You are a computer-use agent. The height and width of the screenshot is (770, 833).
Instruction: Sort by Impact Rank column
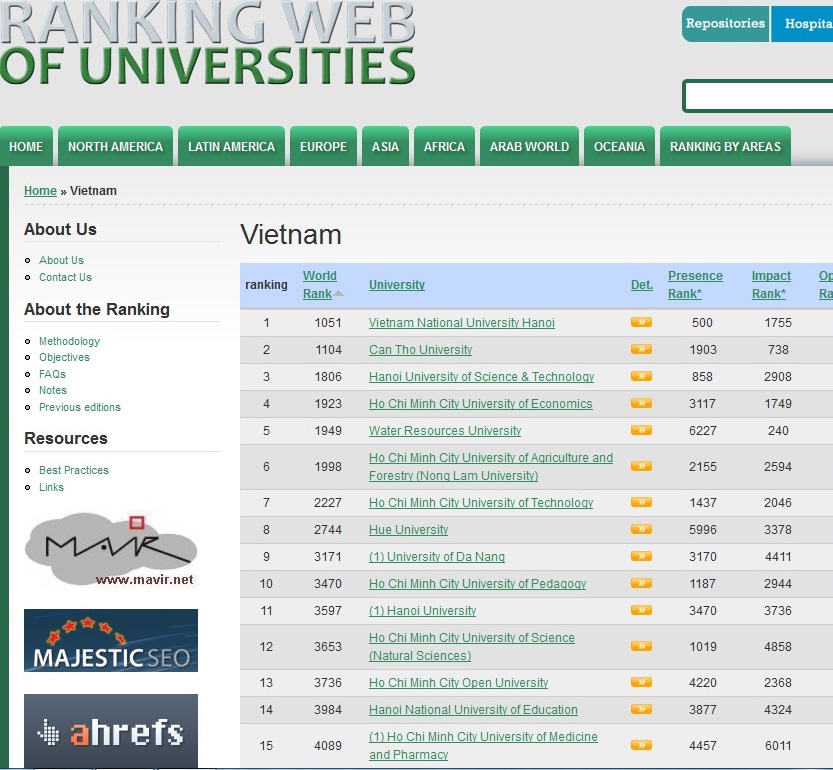pyautogui.click(x=771, y=285)
